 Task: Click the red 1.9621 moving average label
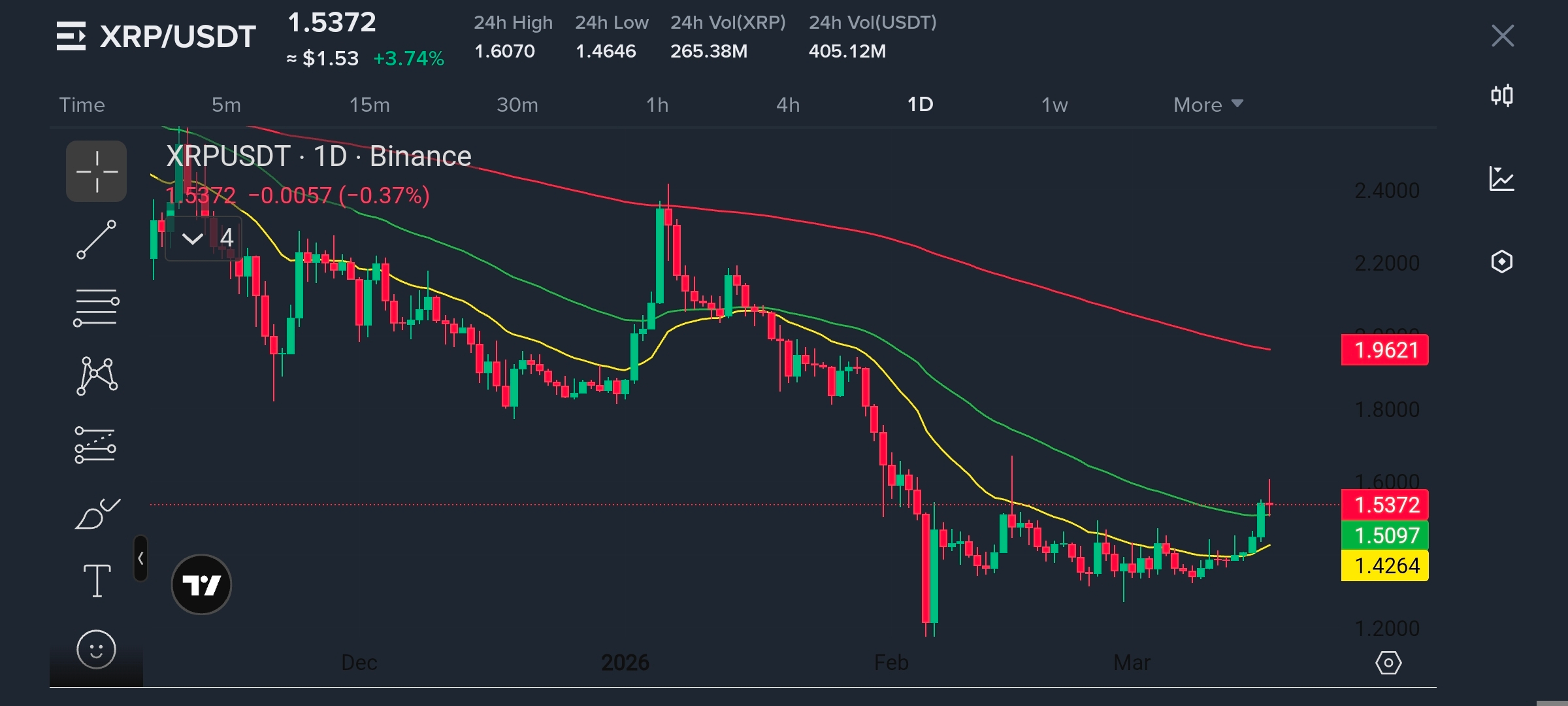(x=1385, y=350)
